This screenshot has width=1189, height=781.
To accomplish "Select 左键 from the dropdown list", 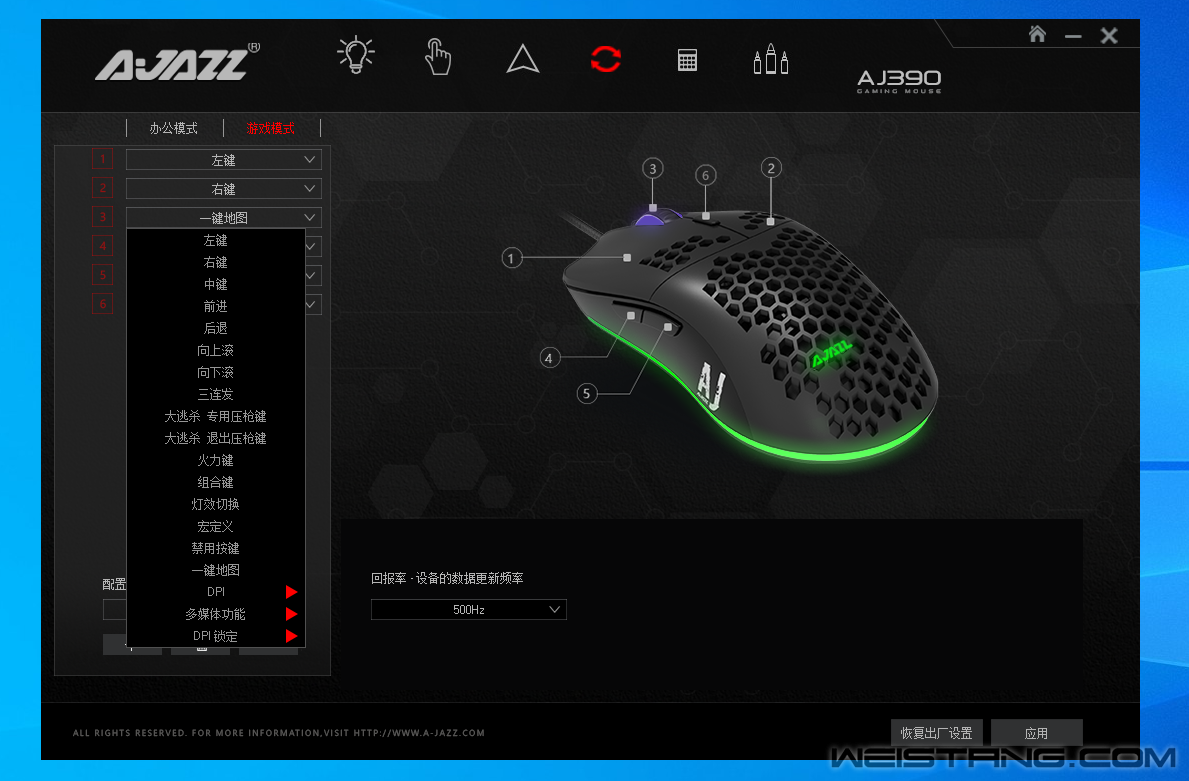I will point(215,240).
